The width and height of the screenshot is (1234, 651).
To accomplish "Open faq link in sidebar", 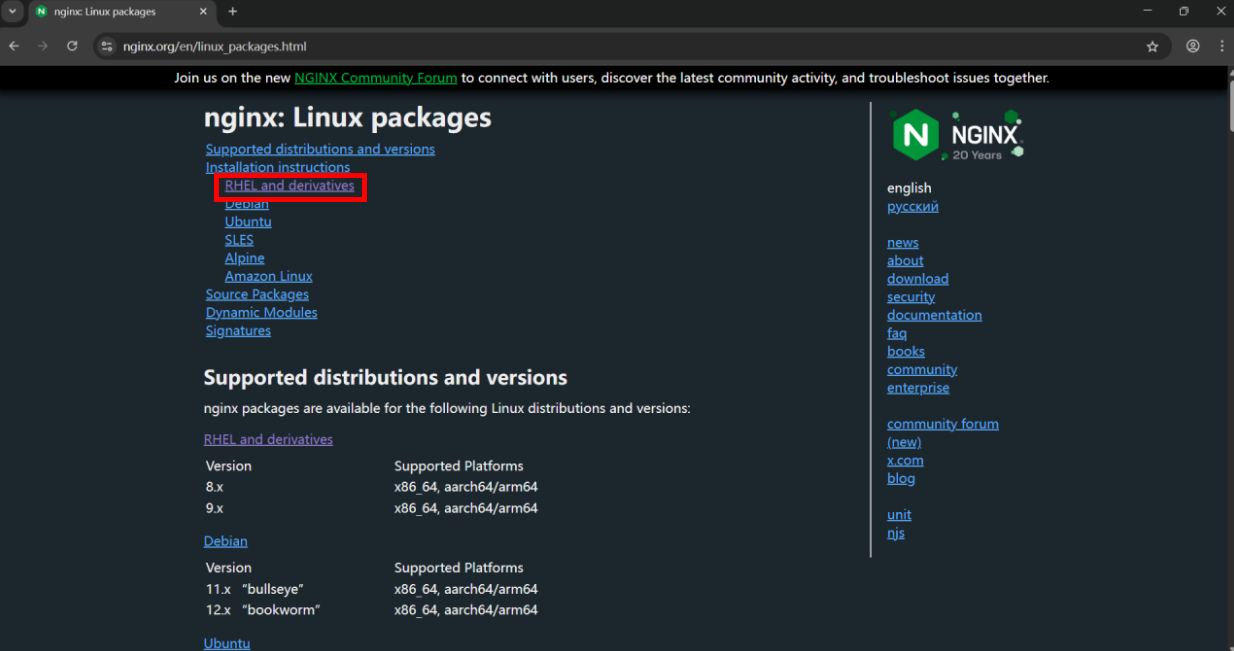I will tap(897, 333).
